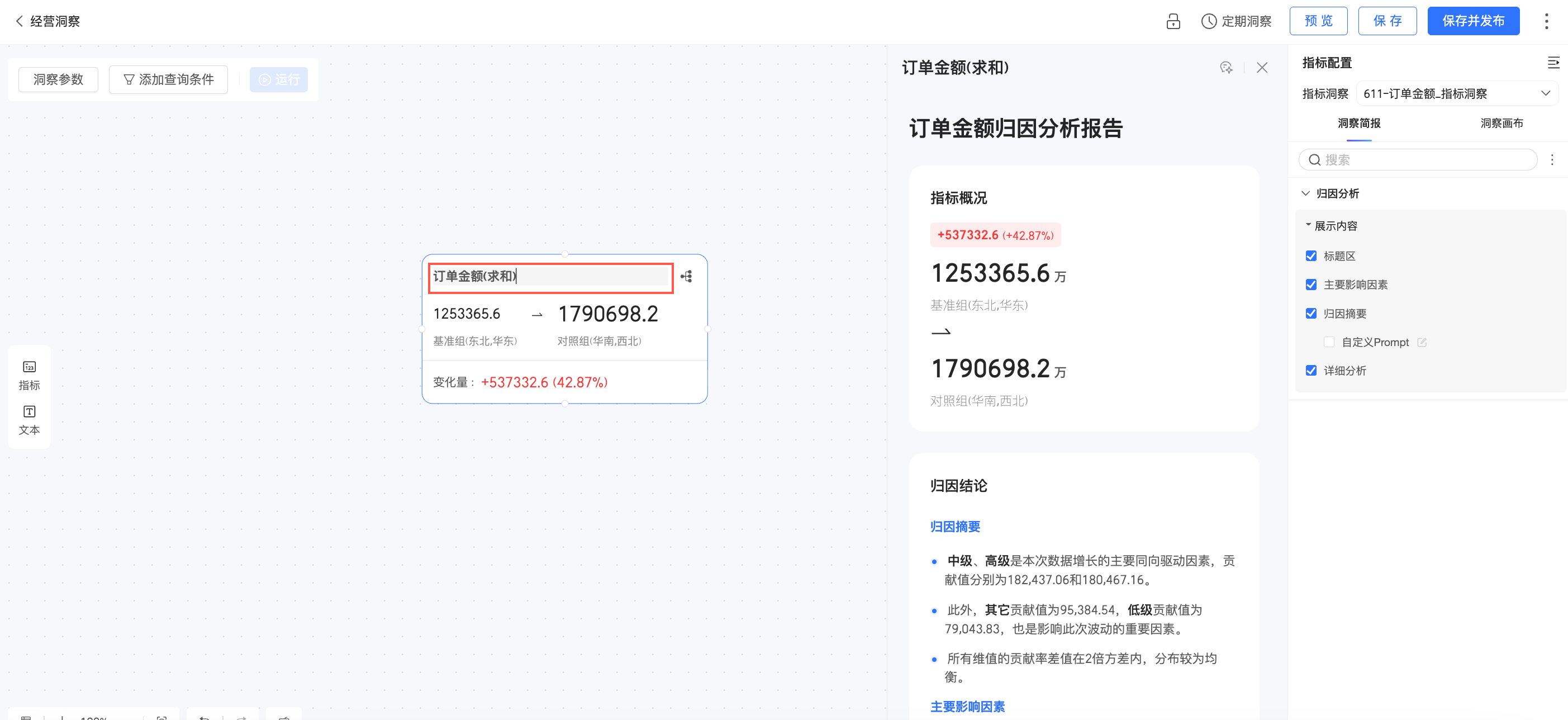
Task: Click the 搜索 input field
Action: (x=1424, y=160)
